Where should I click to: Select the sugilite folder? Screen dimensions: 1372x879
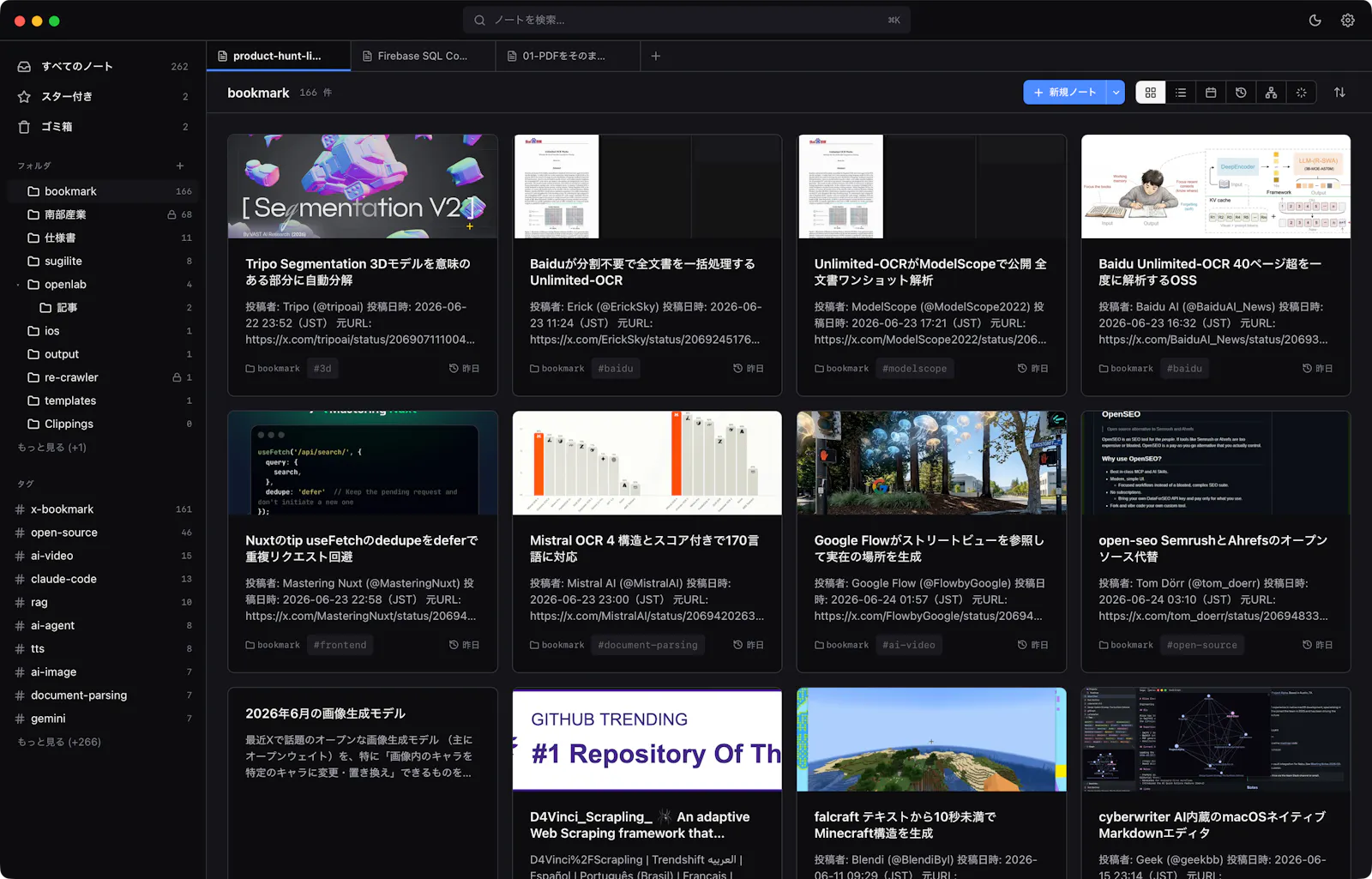tap(103, 261)
